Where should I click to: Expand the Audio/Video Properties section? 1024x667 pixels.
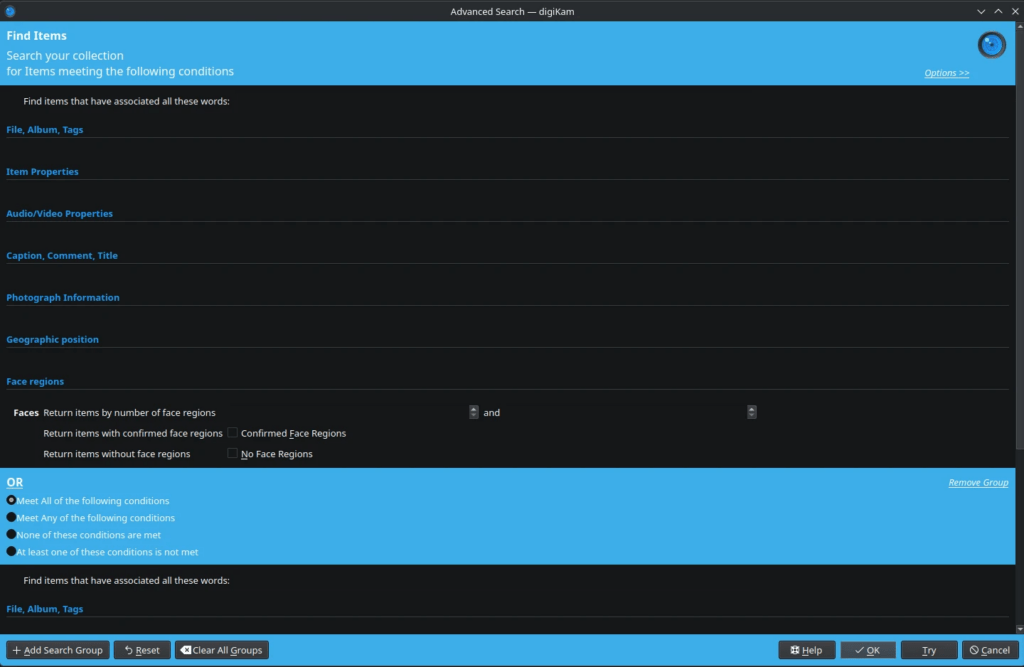click(59, 213)
